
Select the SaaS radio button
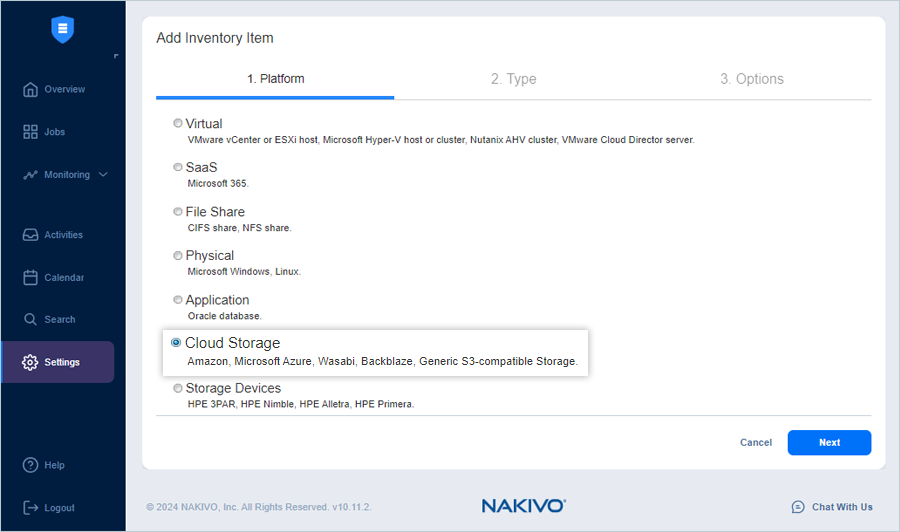point(178,167)
